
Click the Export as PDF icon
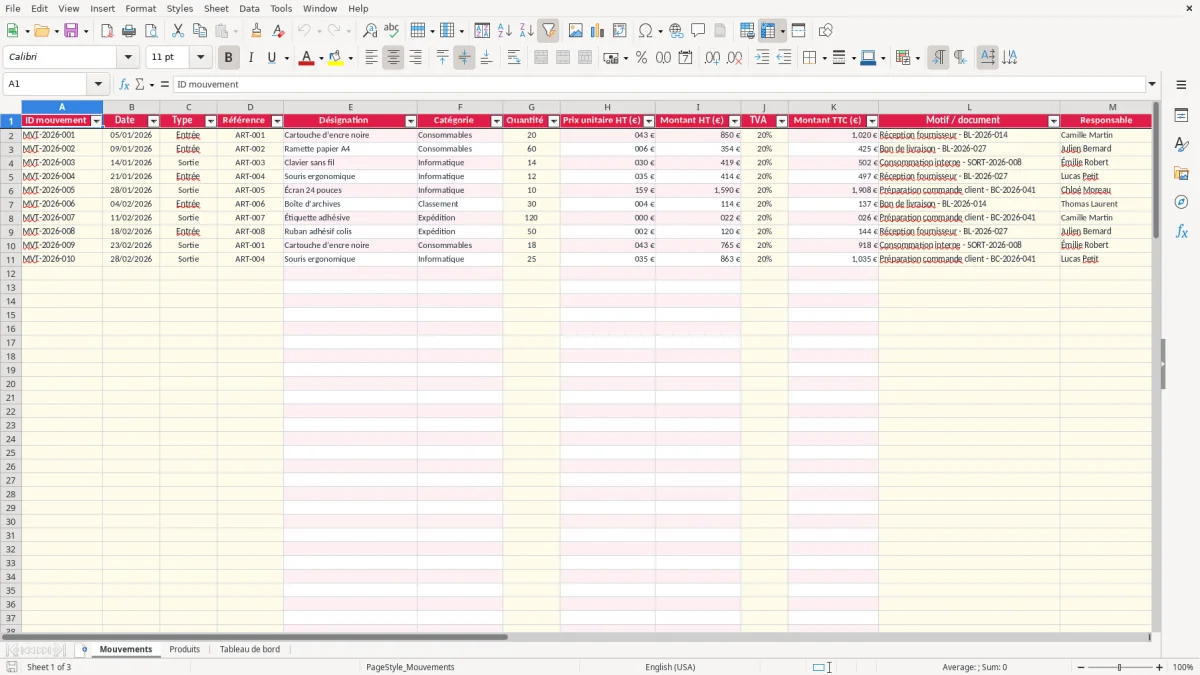pos(107,31)
